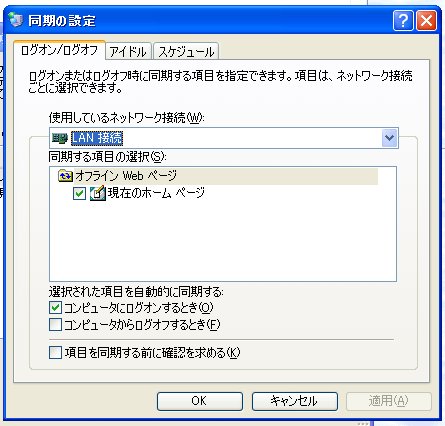Screen dimensions: 445x426
Task: Click the sync settings icon in title bar
Action: point(16,20)
